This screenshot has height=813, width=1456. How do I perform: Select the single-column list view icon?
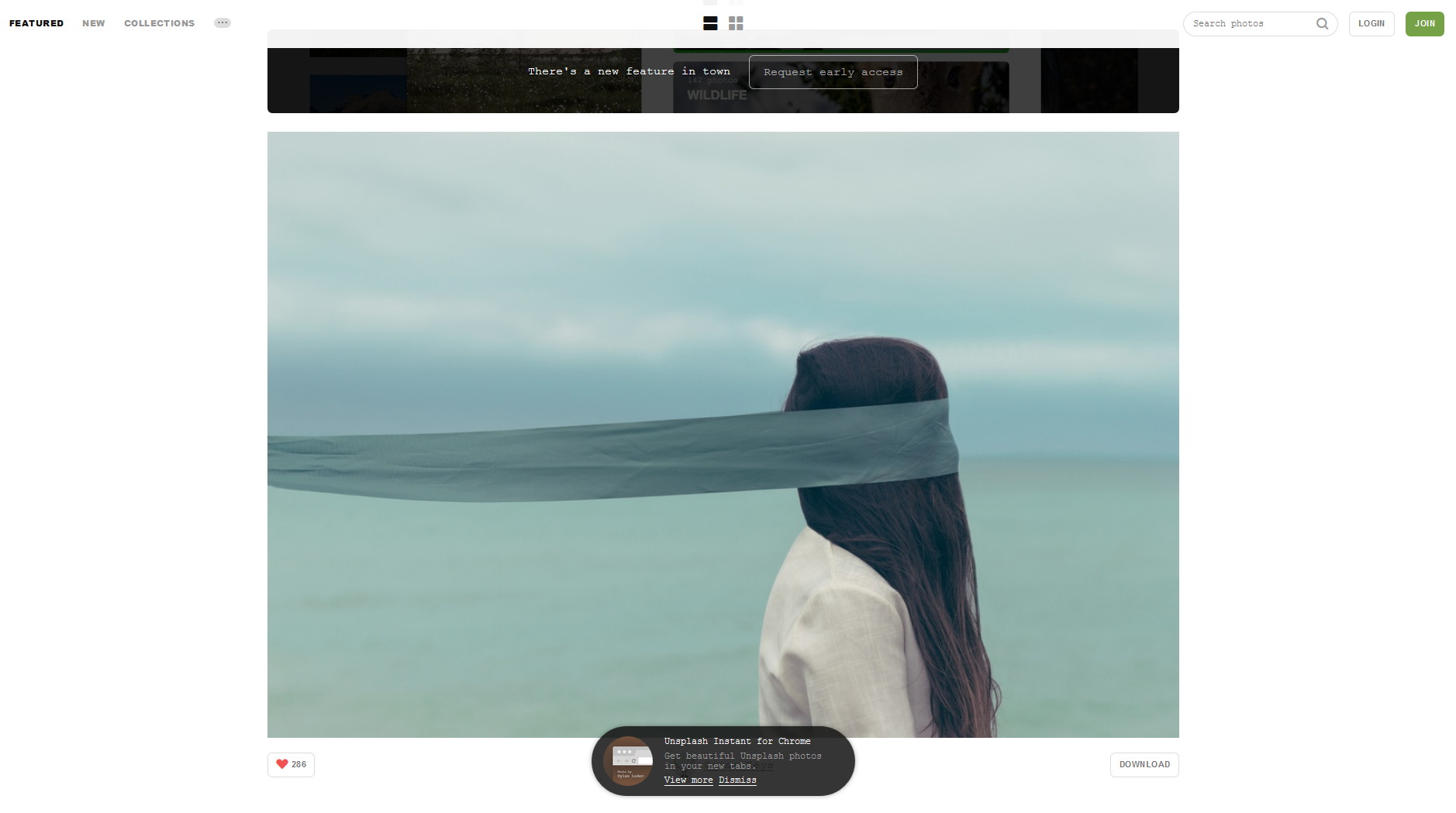710,23
